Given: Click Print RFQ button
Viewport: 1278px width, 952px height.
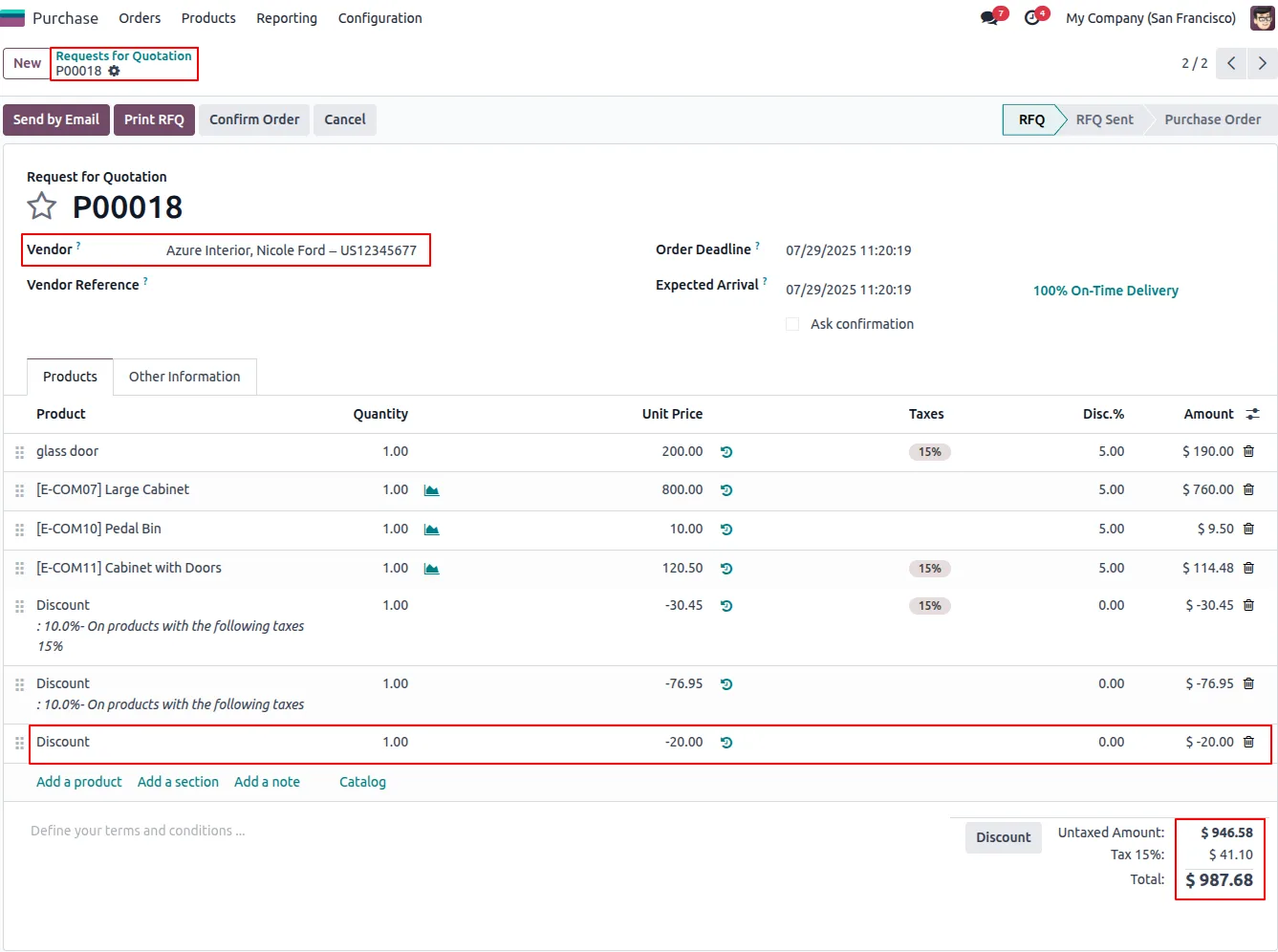Looking at the screenshot, I should [x=154, y=119].
